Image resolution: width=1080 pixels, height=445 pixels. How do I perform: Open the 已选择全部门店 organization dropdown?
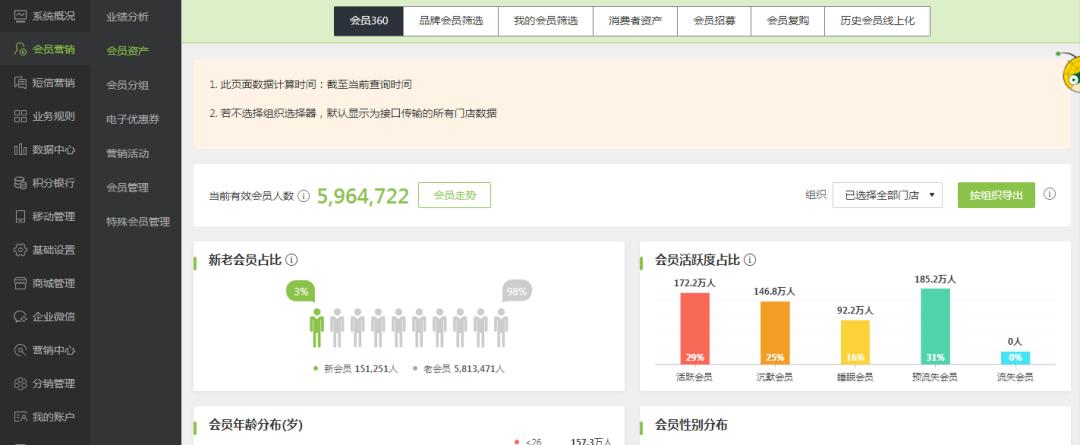pyautogui.click(x=887, y=195)
